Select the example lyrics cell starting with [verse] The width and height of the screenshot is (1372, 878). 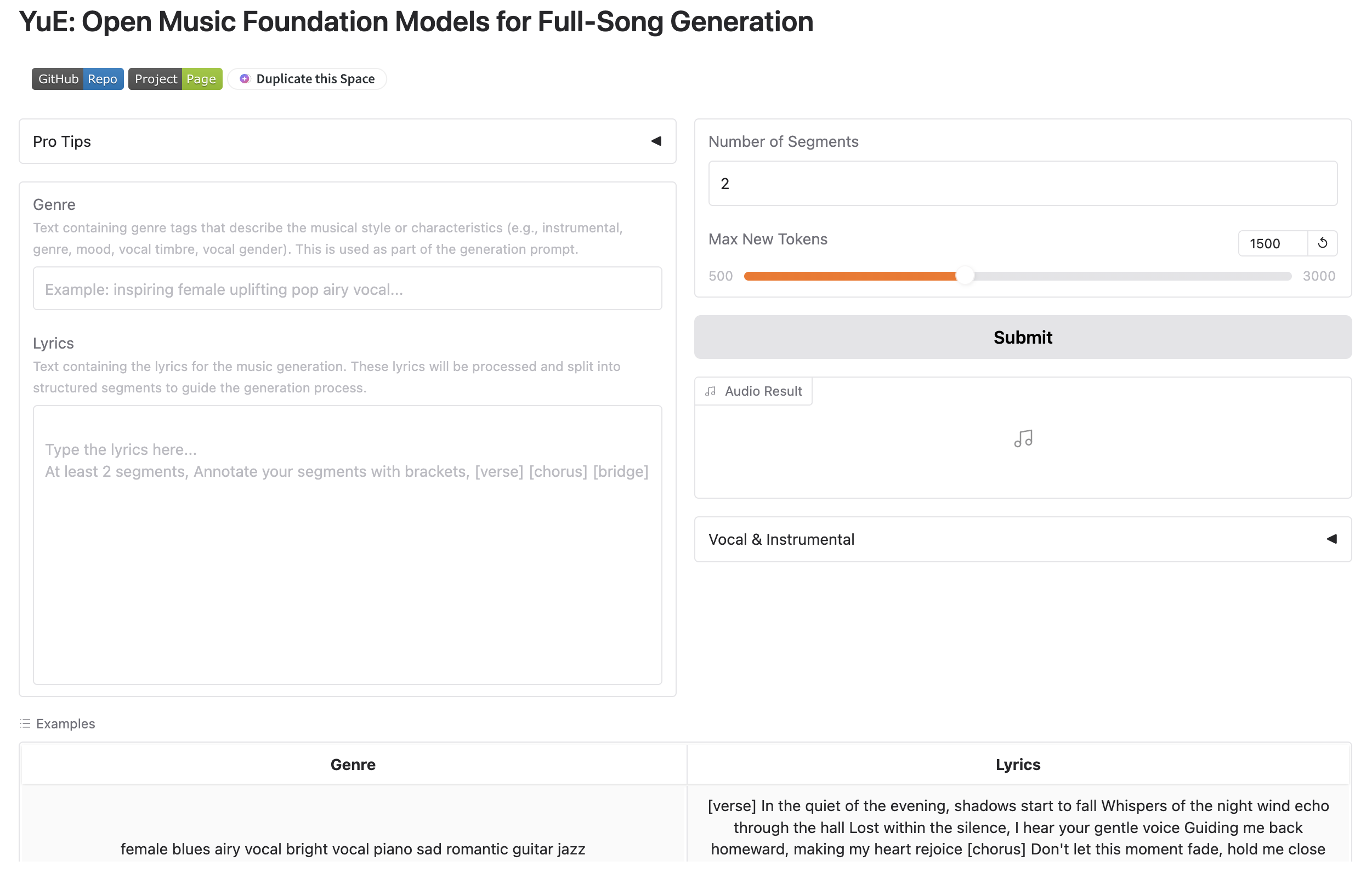point(1018,827)
